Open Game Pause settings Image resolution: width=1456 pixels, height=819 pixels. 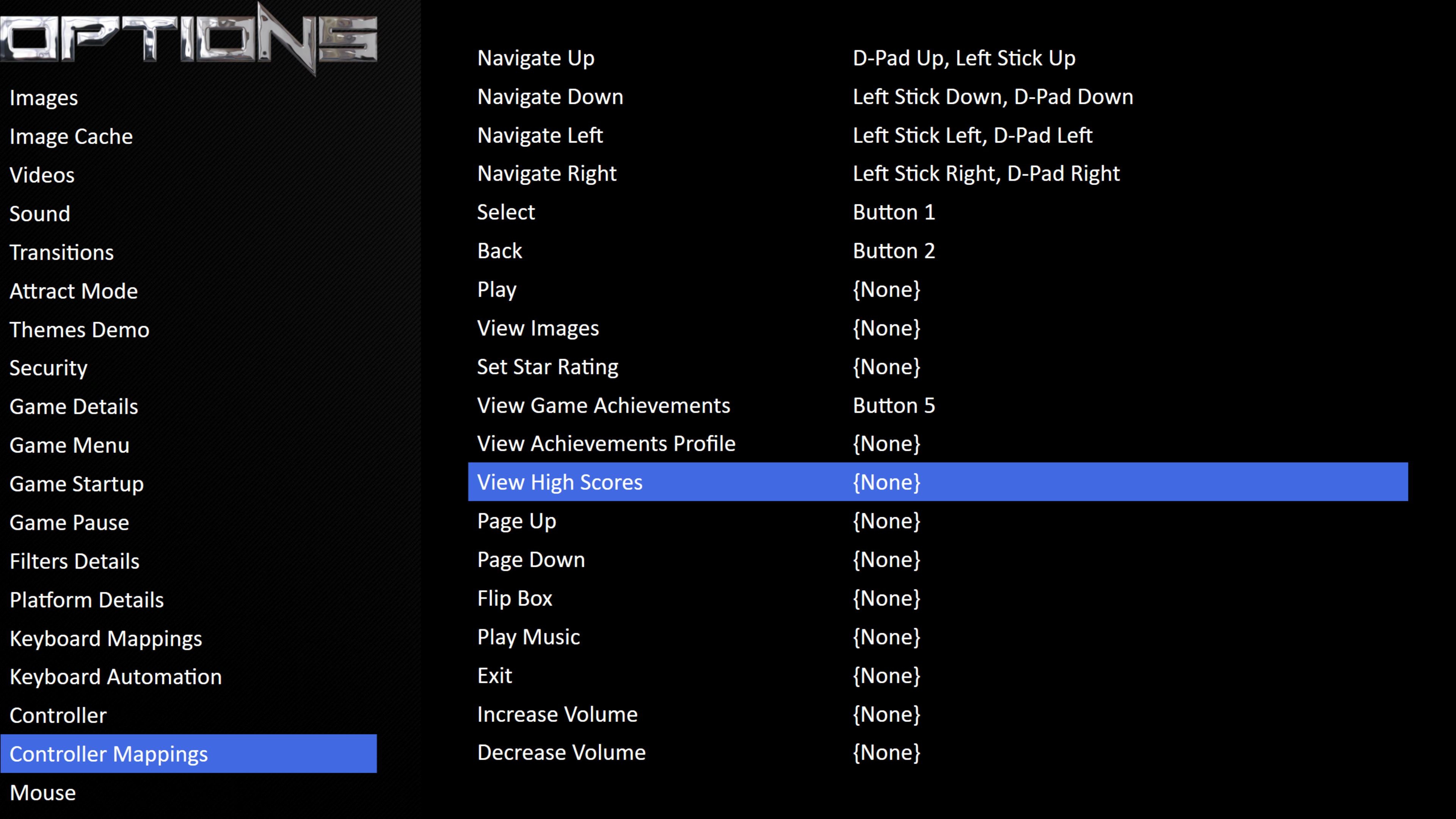click(189, 523)
